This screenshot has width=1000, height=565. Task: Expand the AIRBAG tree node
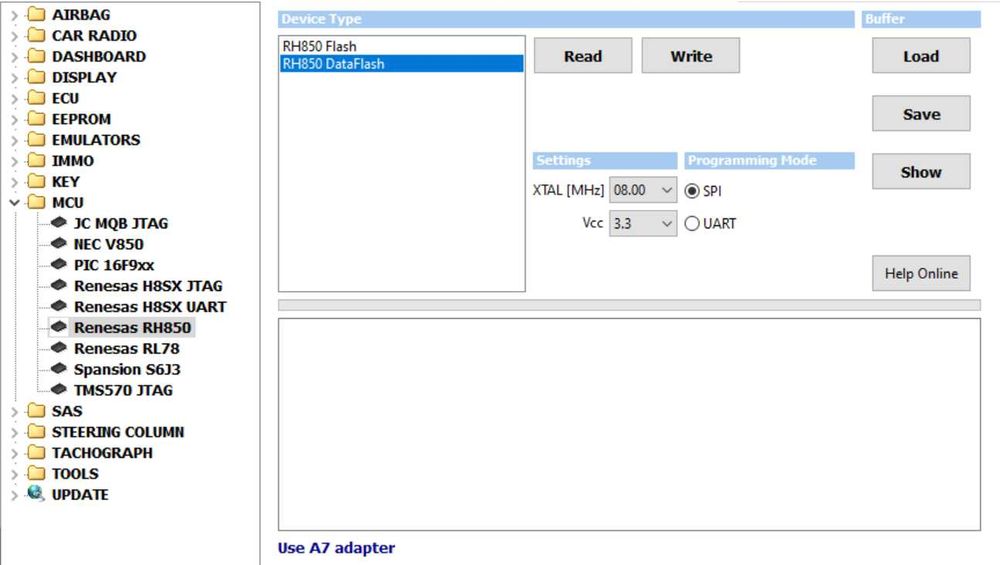tap(15, 15)
